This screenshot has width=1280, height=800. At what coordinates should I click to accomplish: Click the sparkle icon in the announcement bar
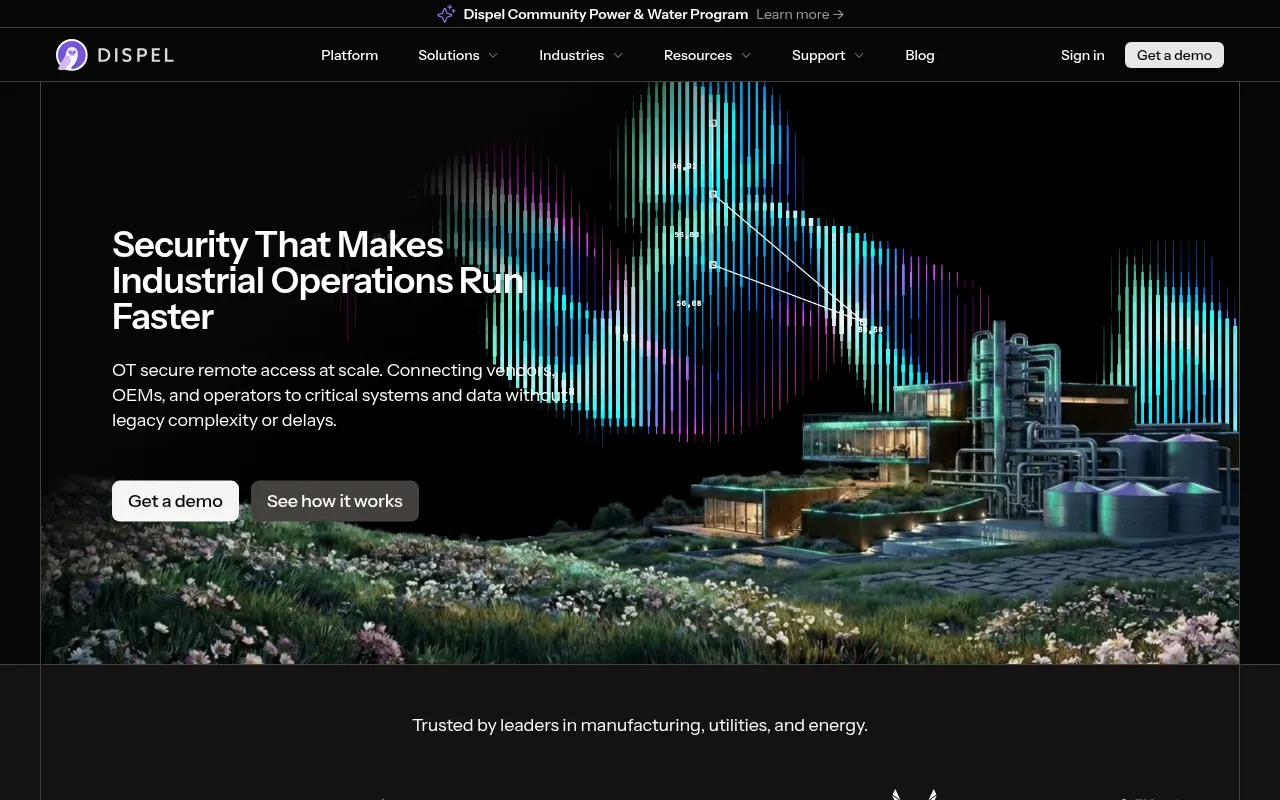point(446,14)
